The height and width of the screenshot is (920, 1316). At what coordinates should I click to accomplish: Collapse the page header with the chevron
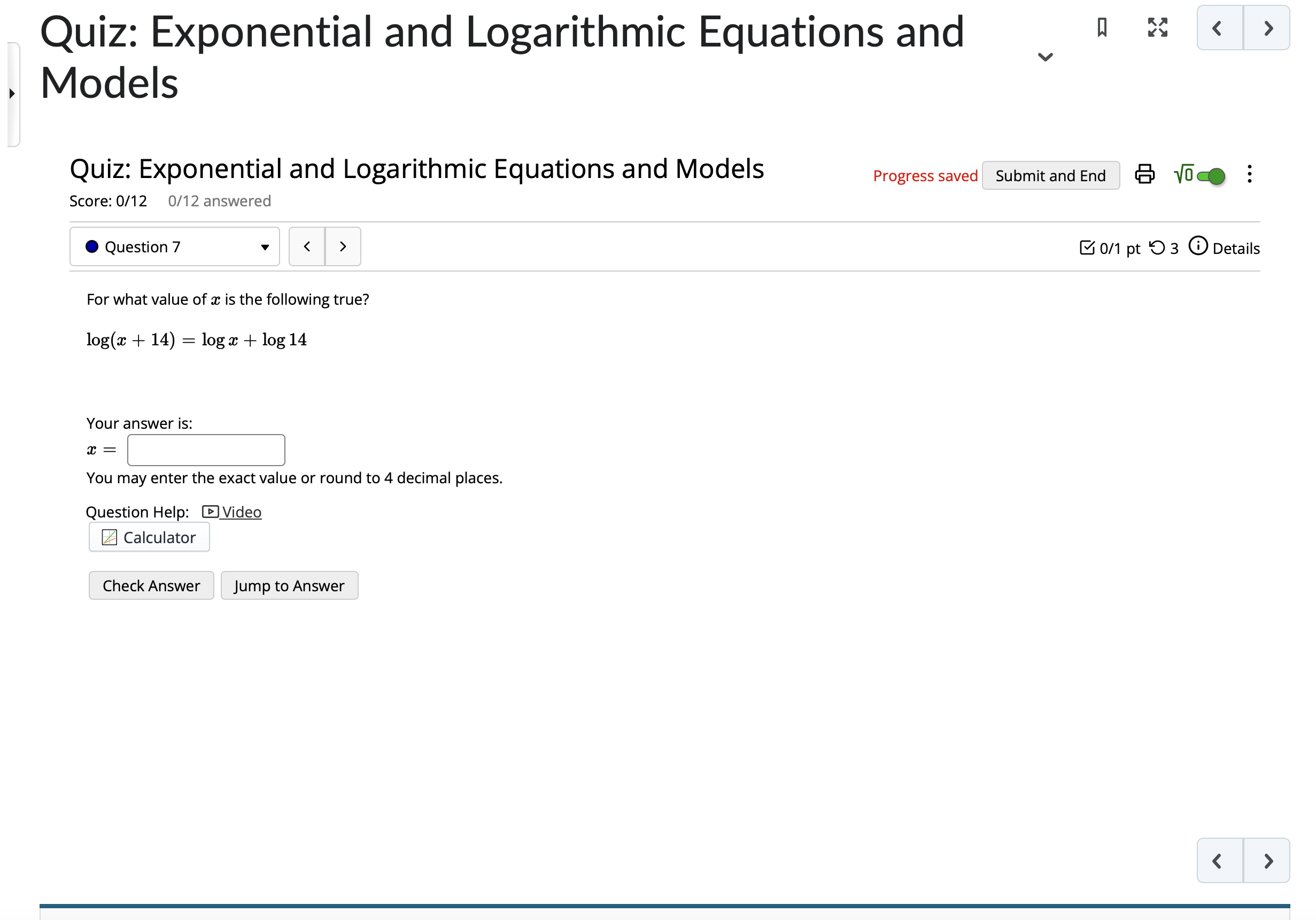tap(1046, 56)
